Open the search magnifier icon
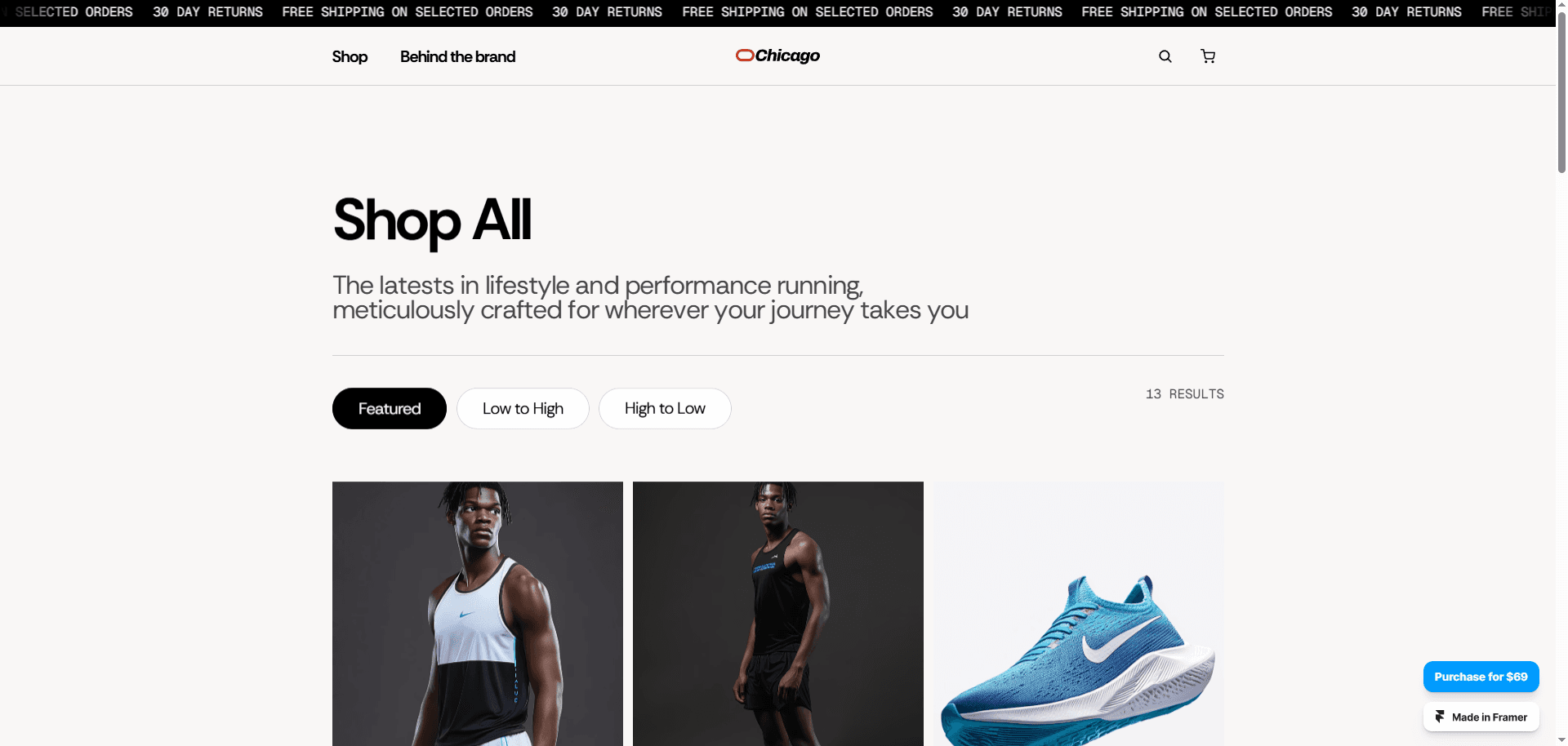This screenshot has width=1568, height=746. (1165, 56)
